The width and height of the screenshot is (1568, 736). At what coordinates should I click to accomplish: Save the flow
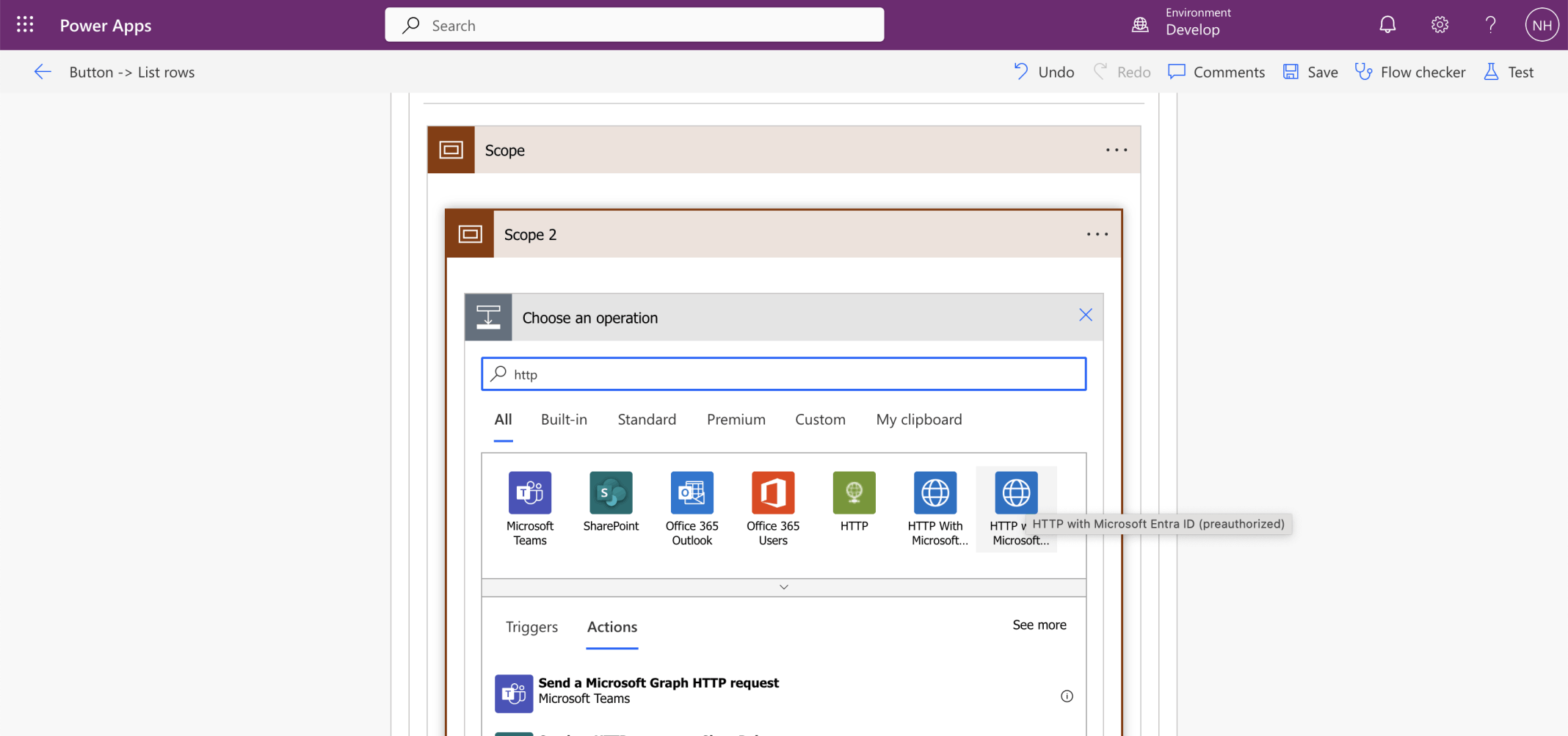click(x=1310, y=72)
